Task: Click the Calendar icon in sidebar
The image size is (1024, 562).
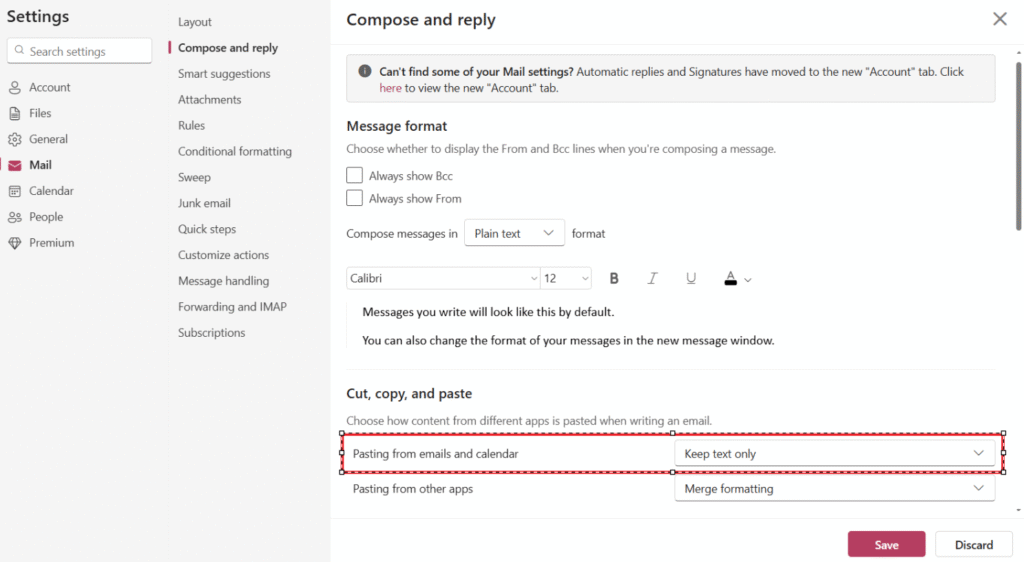Action: 15,191
